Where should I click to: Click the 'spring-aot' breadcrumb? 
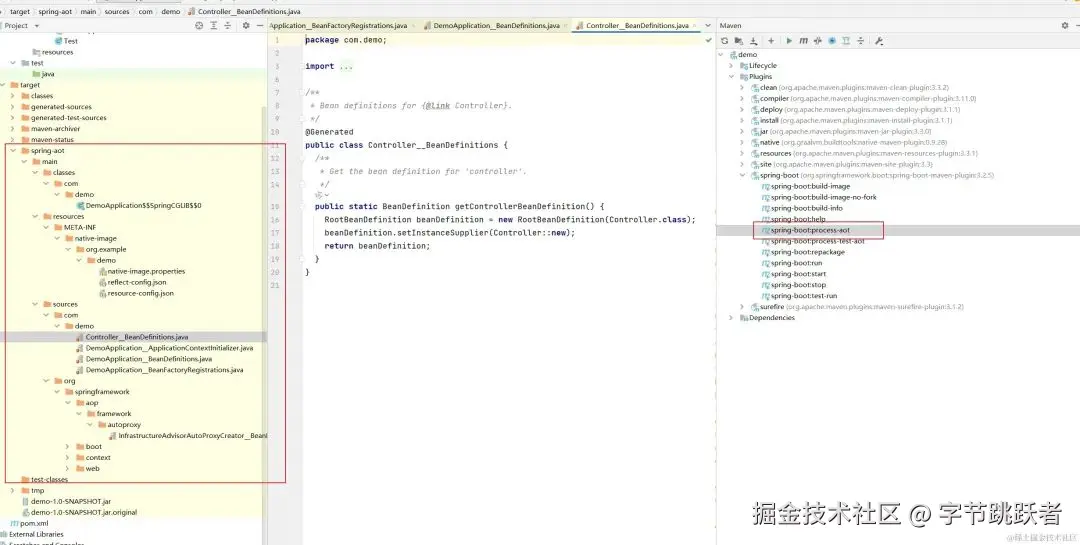54,12
